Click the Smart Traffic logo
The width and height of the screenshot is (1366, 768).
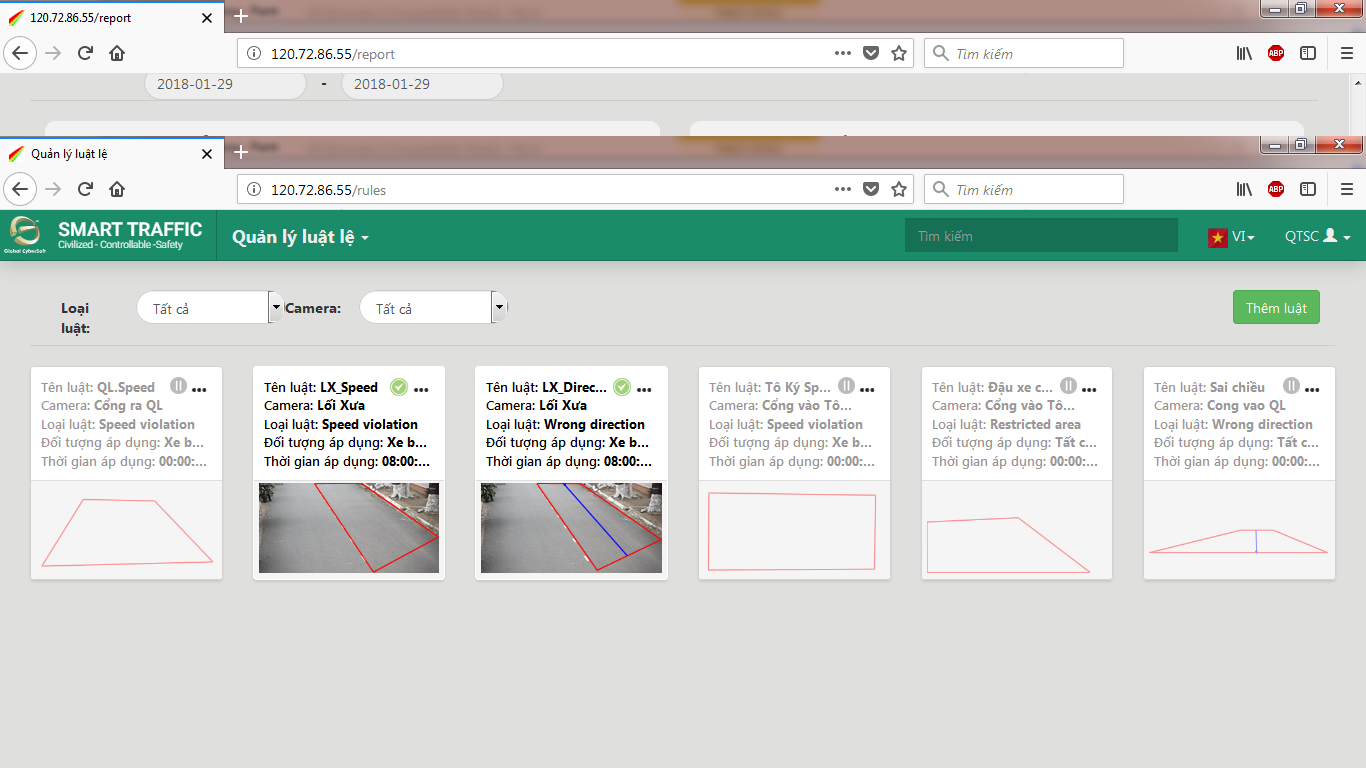[x=106, y=236]
